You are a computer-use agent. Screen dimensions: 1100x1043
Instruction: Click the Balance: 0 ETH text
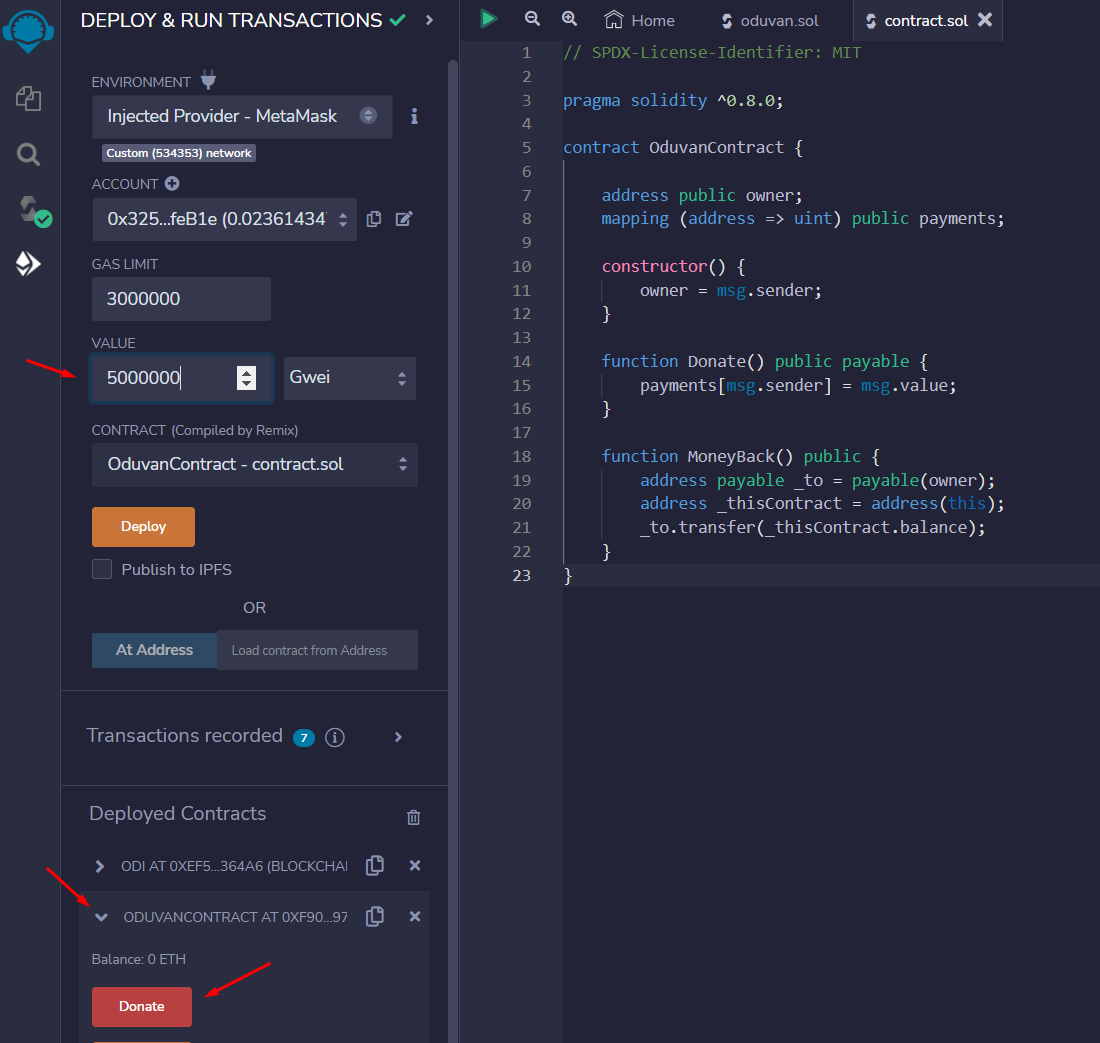coord(139,959)
